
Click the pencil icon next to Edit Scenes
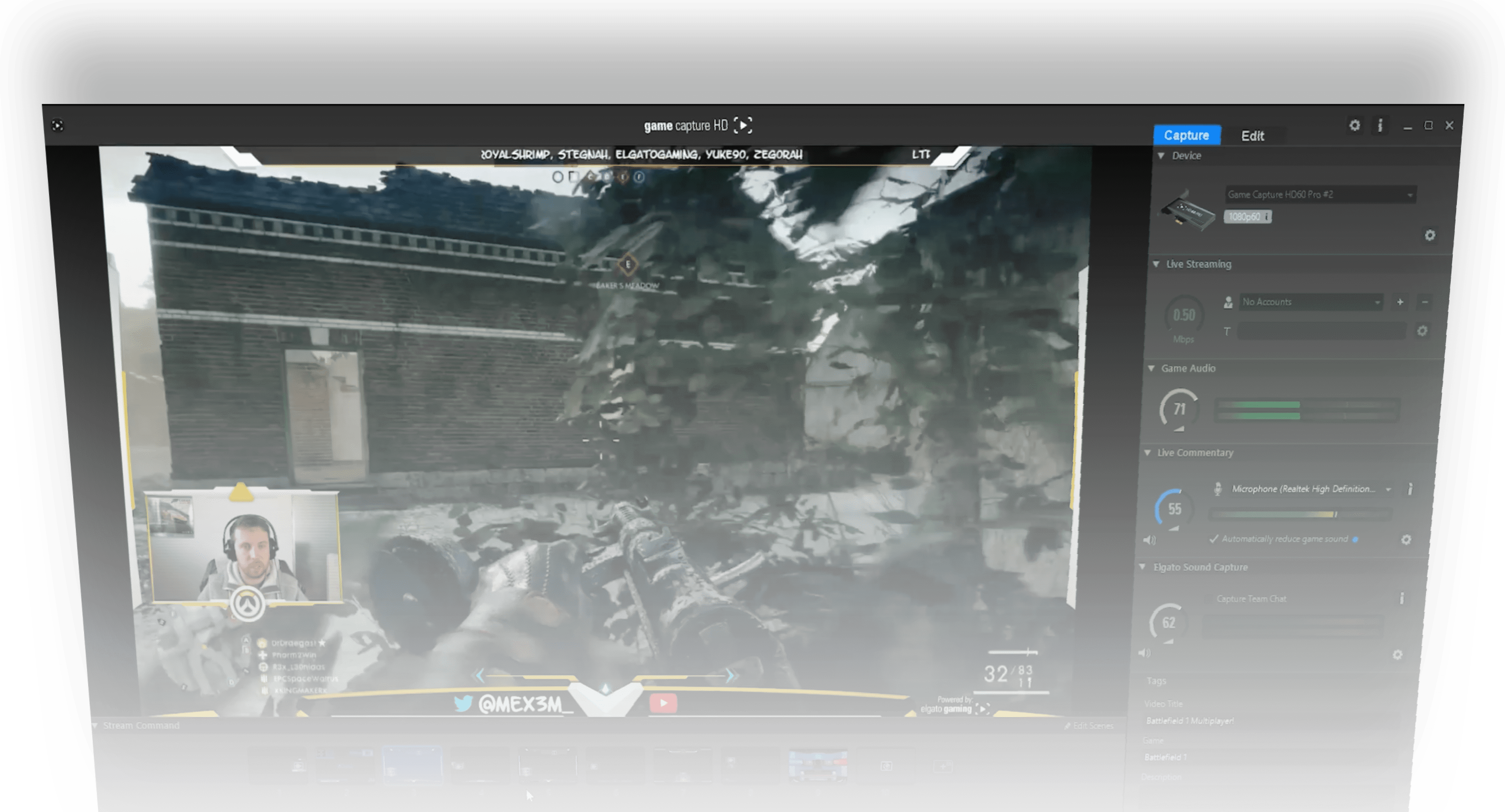[x=1067, y=726]
